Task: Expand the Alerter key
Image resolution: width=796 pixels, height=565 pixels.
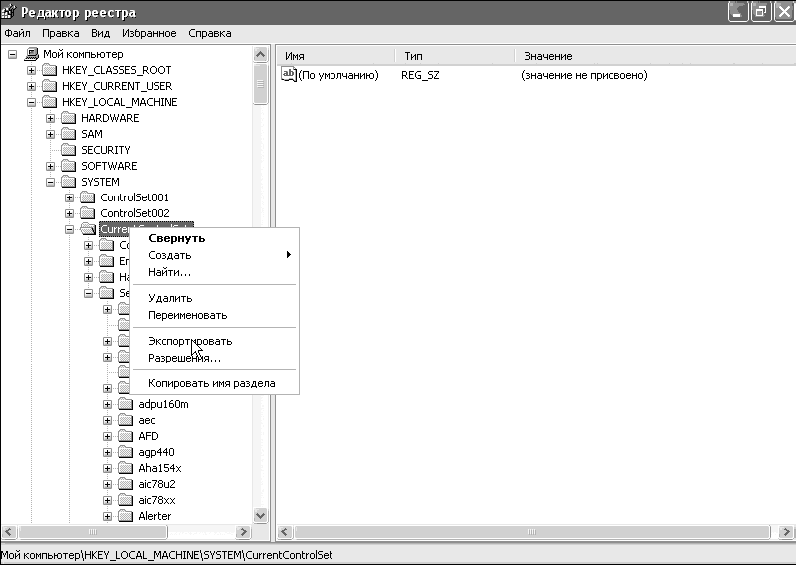Action: 107,516
